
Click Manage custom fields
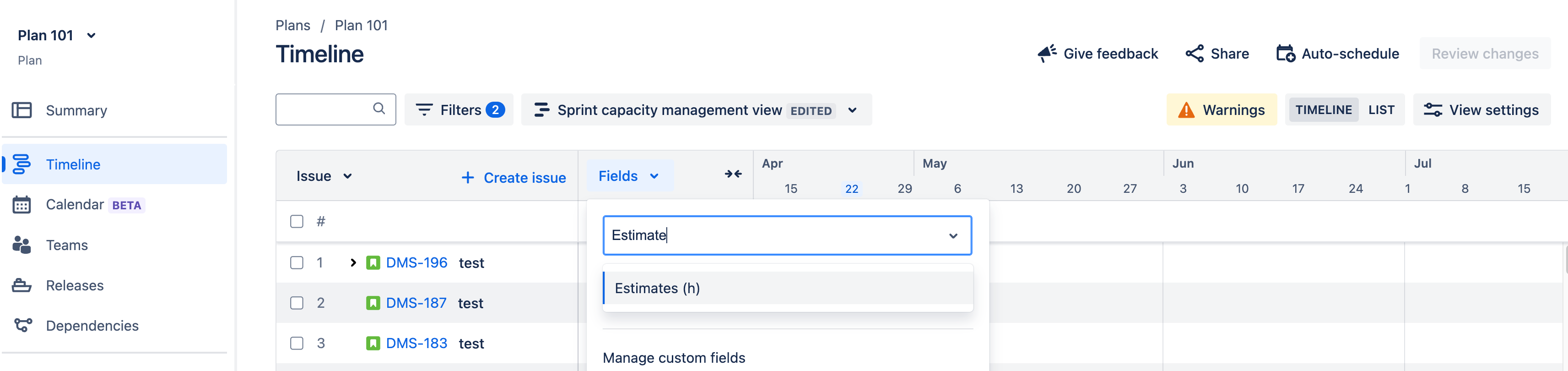pos(673,358)
